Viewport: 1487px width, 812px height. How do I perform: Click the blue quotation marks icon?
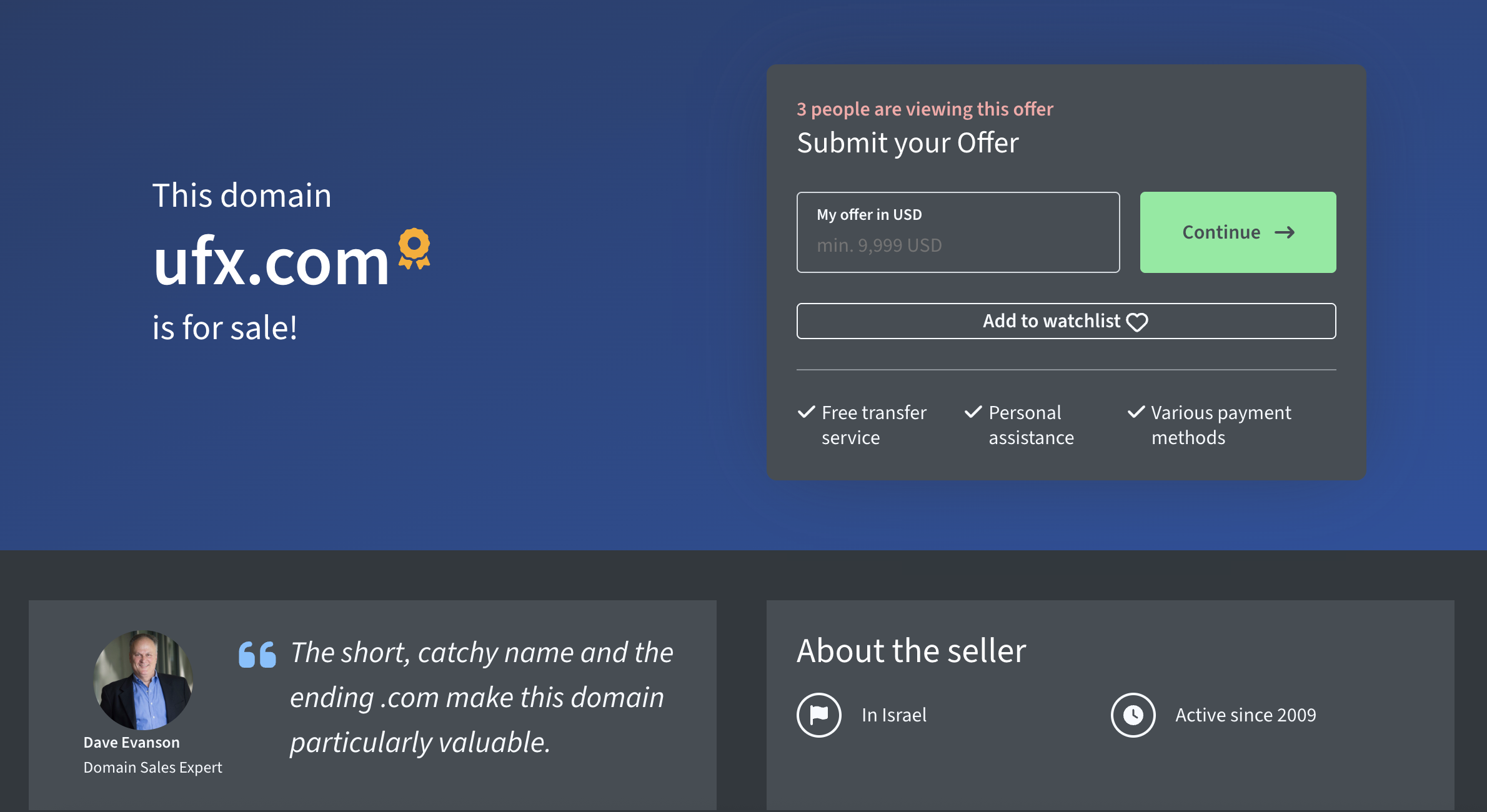pyautogui.click(x=257, y=655)
